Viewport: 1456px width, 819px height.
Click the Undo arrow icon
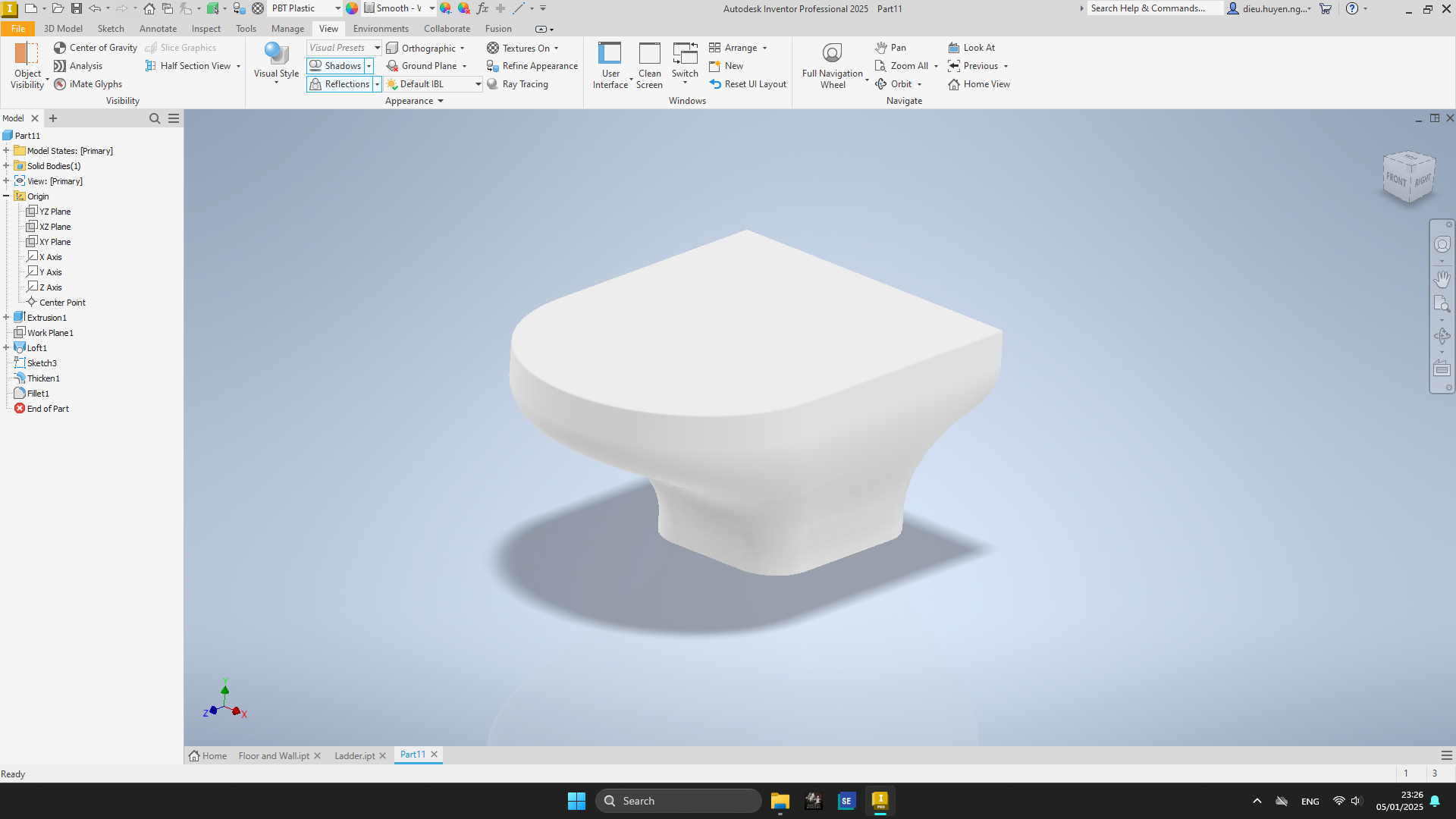(x=95, y=8)
